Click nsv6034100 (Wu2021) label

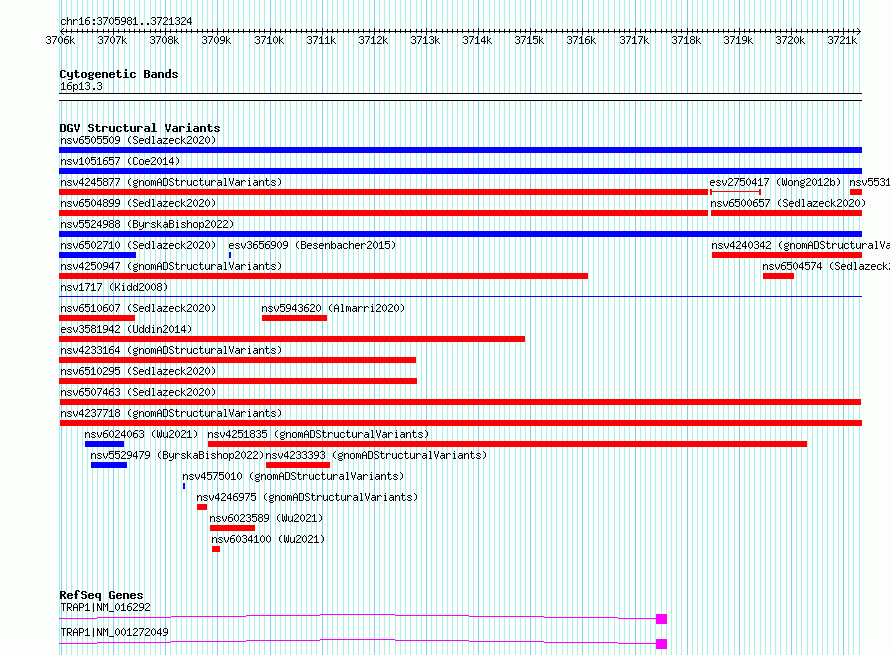268,539
